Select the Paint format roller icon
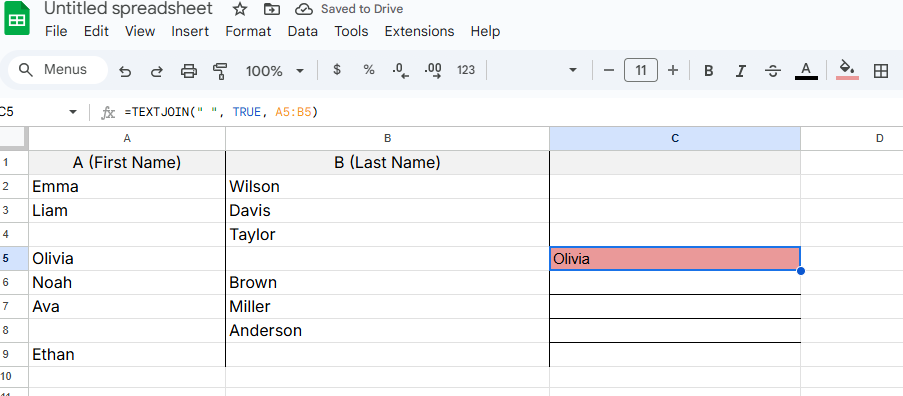This screenshot has height=396, width=903. (220, 71)
